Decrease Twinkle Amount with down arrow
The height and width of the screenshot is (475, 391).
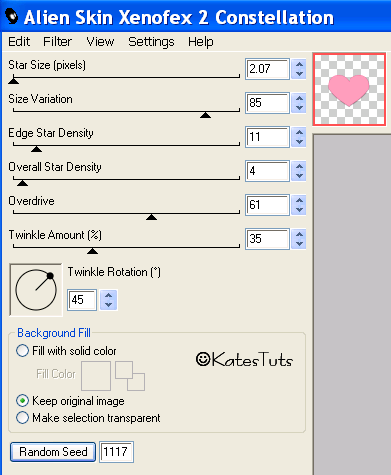299,244
